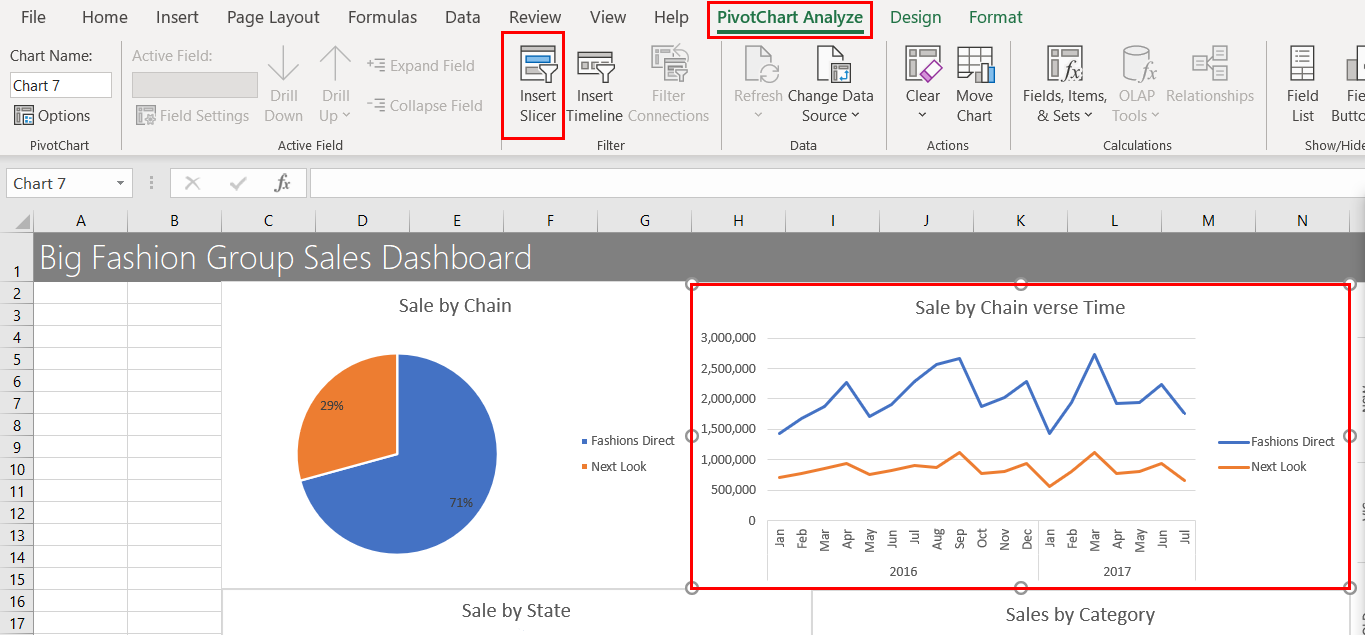
Task: Click the 2017 axis label
Action: click(1117, 572)
